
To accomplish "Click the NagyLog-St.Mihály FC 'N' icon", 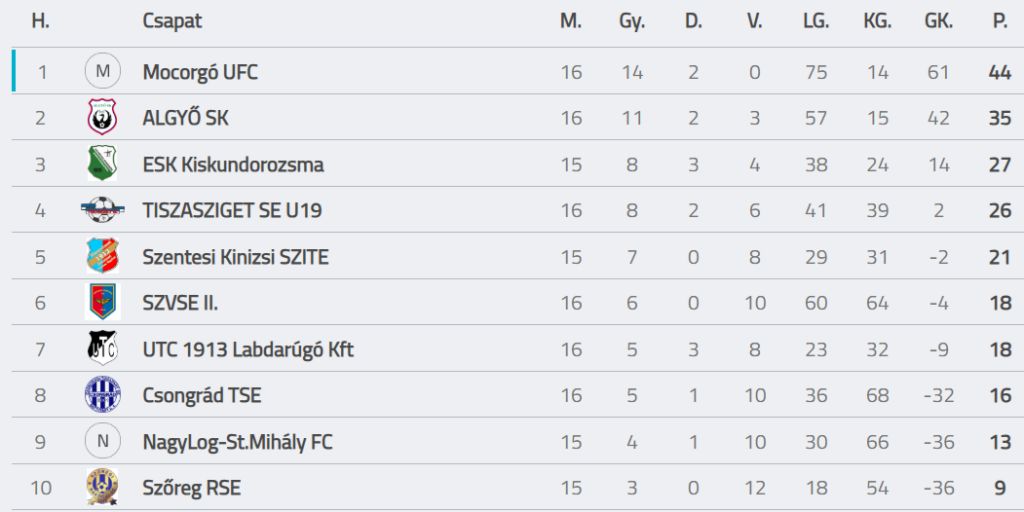I will (103, 441).
